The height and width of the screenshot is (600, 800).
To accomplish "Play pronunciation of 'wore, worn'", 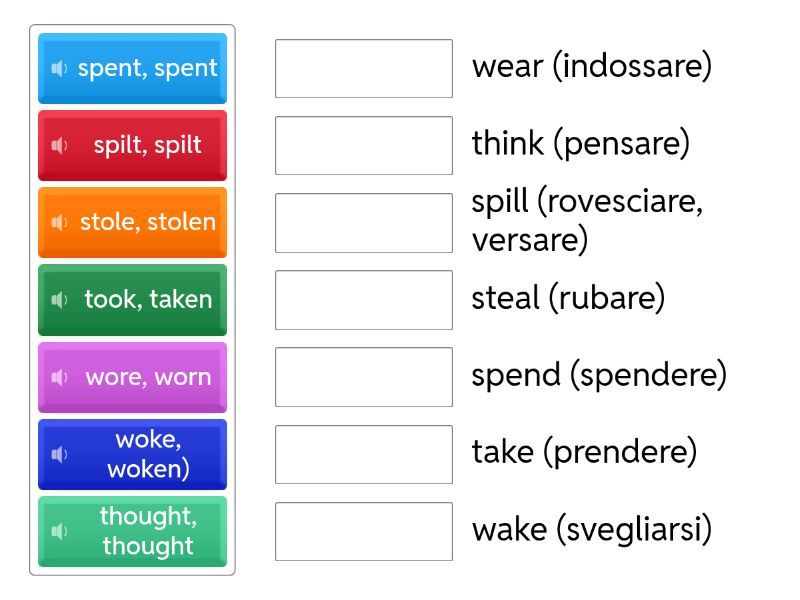I will click(x=59, y=377).
